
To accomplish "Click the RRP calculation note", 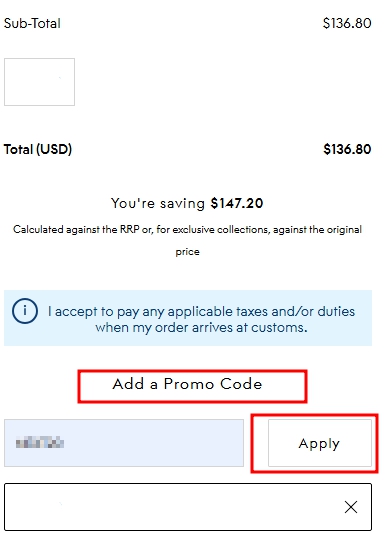I will (x=187, y=240).
